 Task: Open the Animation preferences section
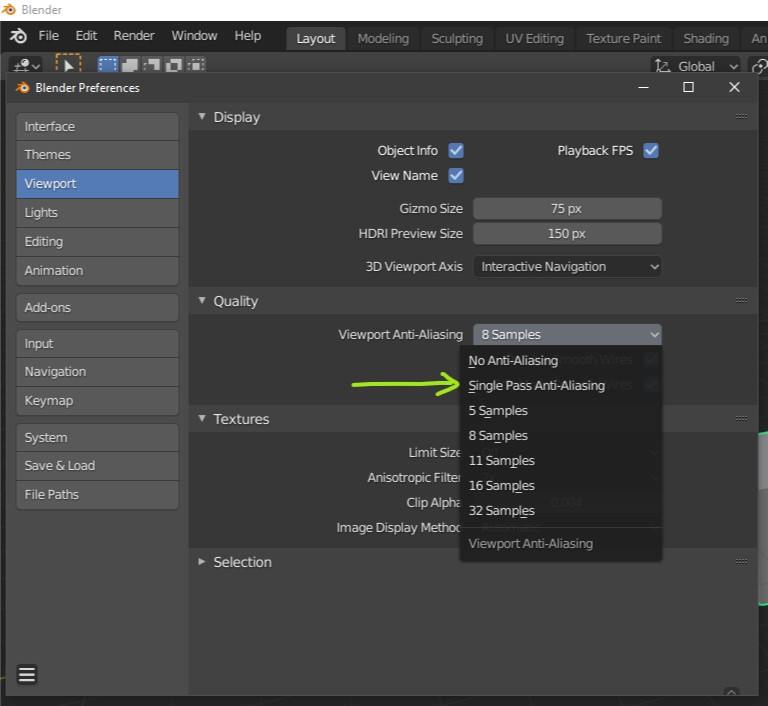97,270
